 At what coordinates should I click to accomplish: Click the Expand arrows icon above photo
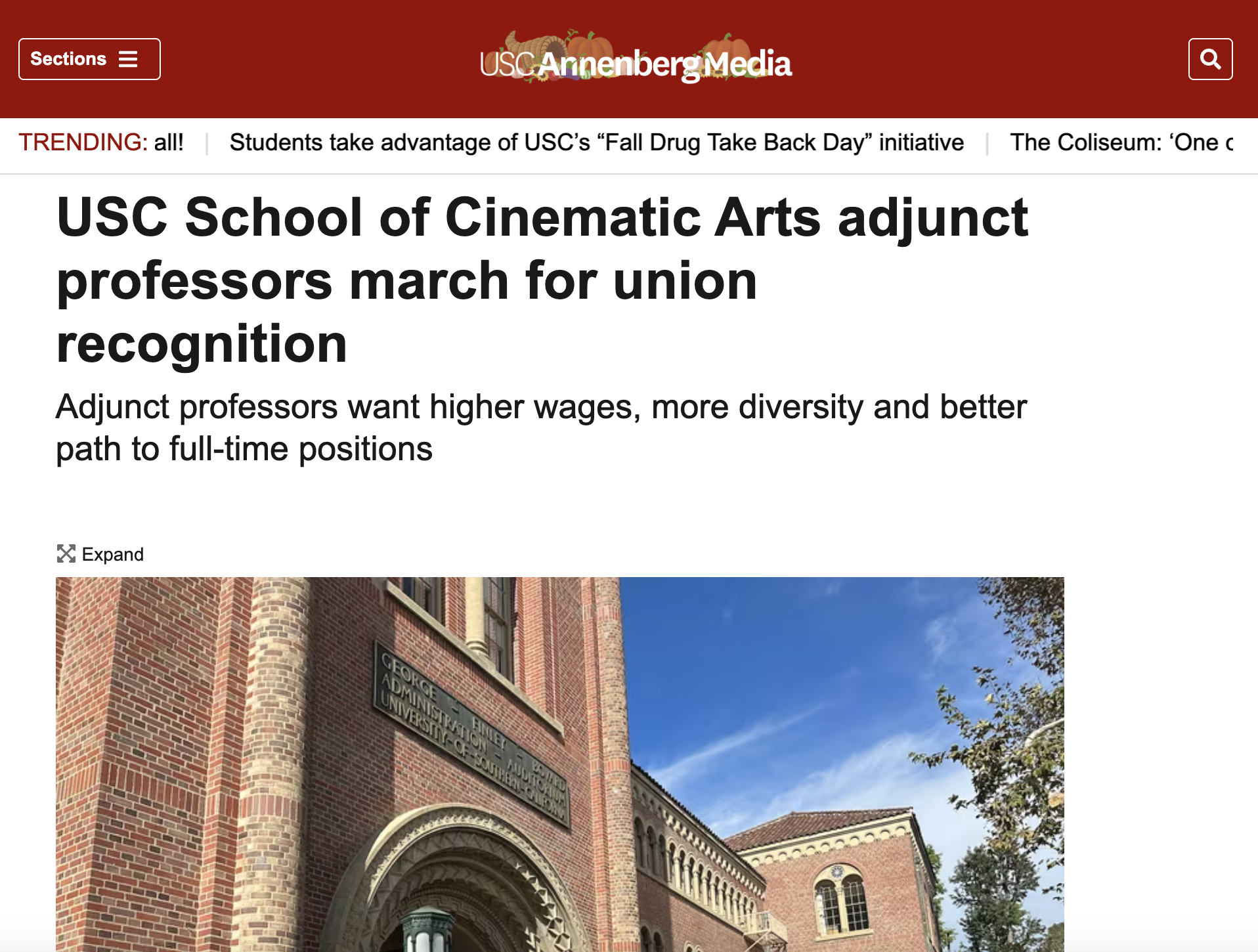tap(66, 553)
